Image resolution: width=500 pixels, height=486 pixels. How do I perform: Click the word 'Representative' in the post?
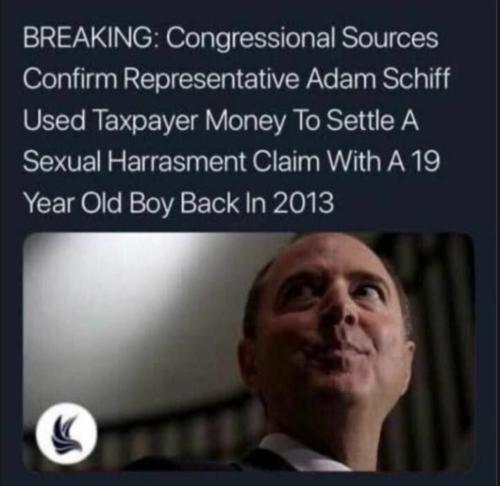pyautogui.click(x=212, y=81)
